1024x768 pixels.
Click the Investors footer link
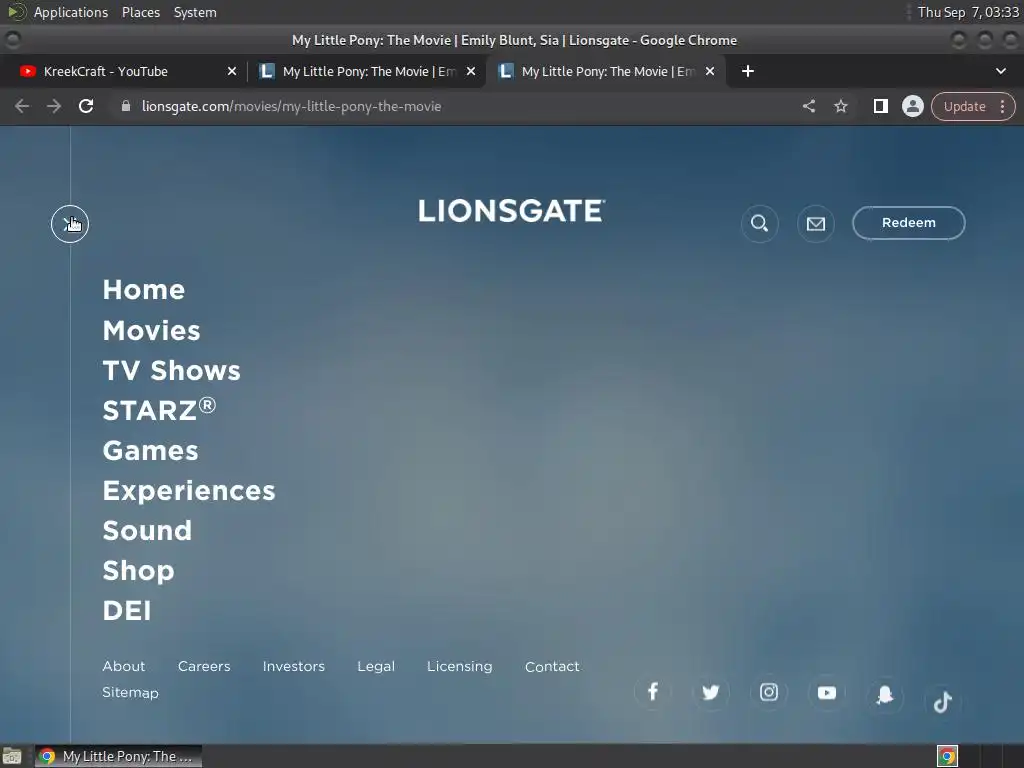293,666
